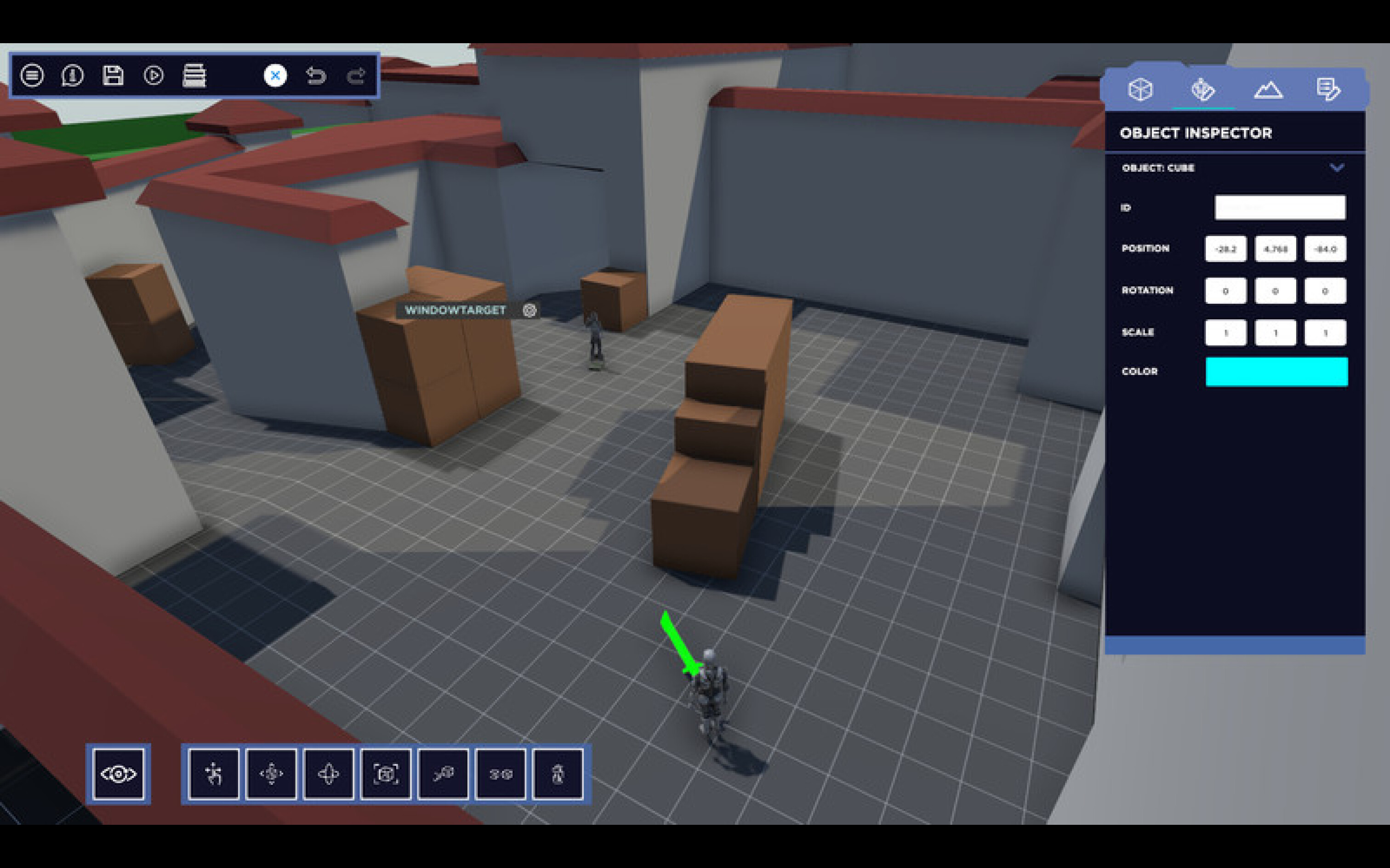Open the layers/stack icon in top toolbar
The image size is (1390, 868).
coord(195,75)
